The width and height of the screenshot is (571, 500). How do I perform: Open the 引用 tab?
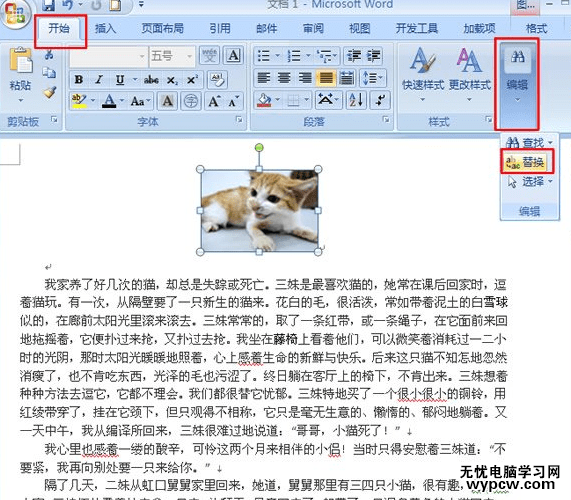[220, 28]
